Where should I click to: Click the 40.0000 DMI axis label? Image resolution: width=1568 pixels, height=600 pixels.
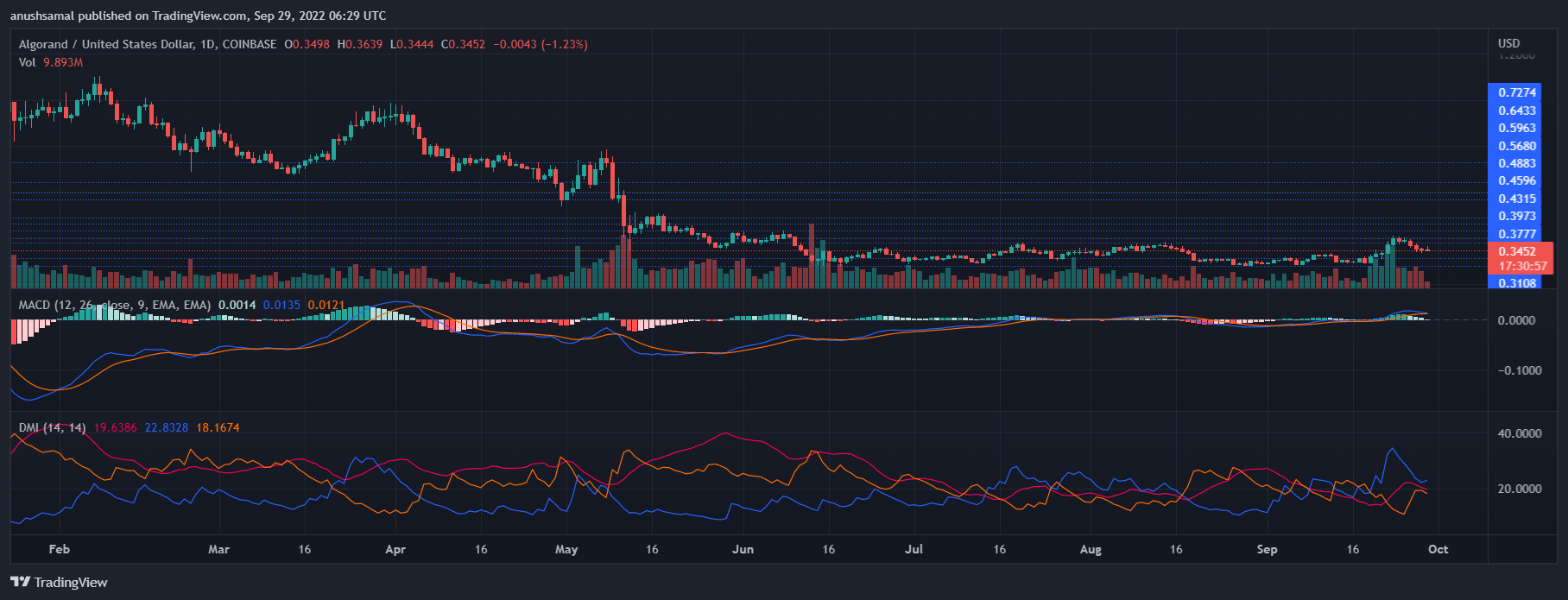(1520, 433)
